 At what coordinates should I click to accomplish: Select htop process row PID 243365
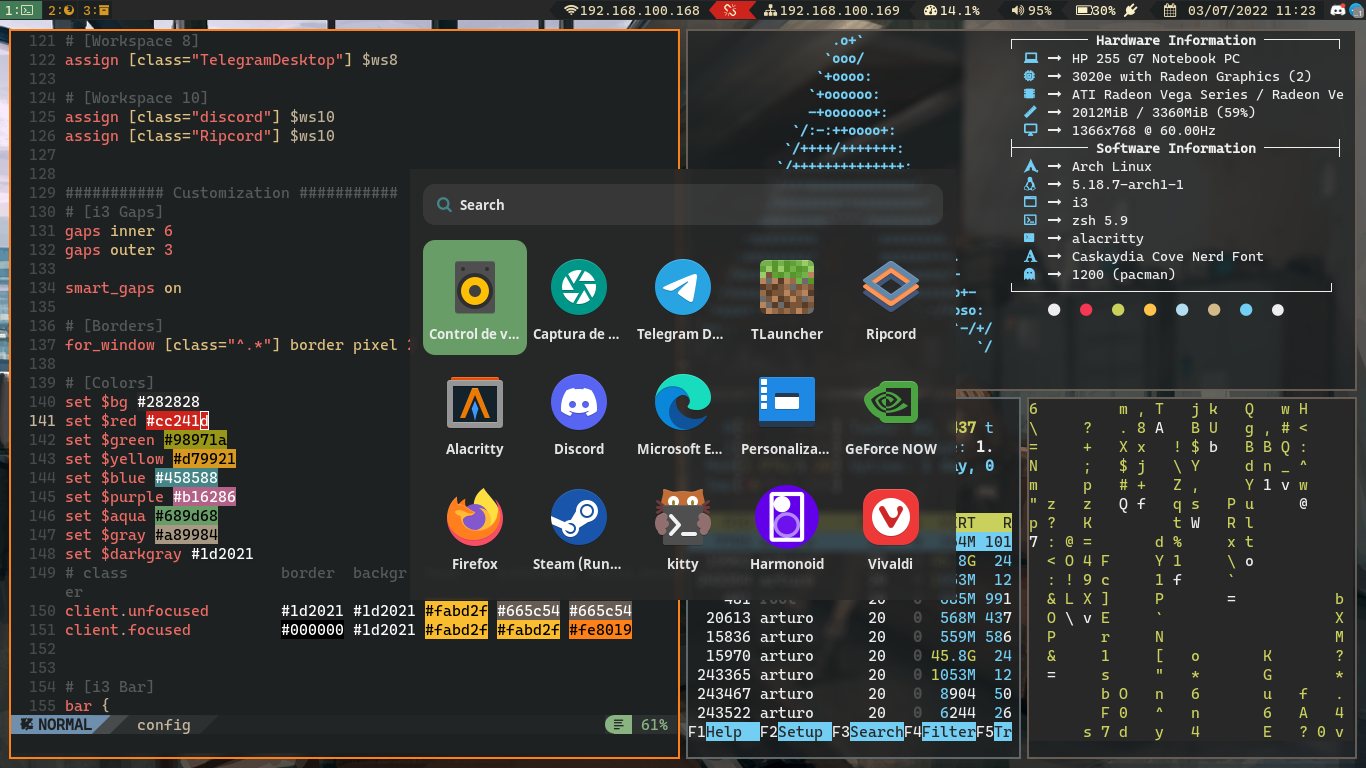[851, 675]
